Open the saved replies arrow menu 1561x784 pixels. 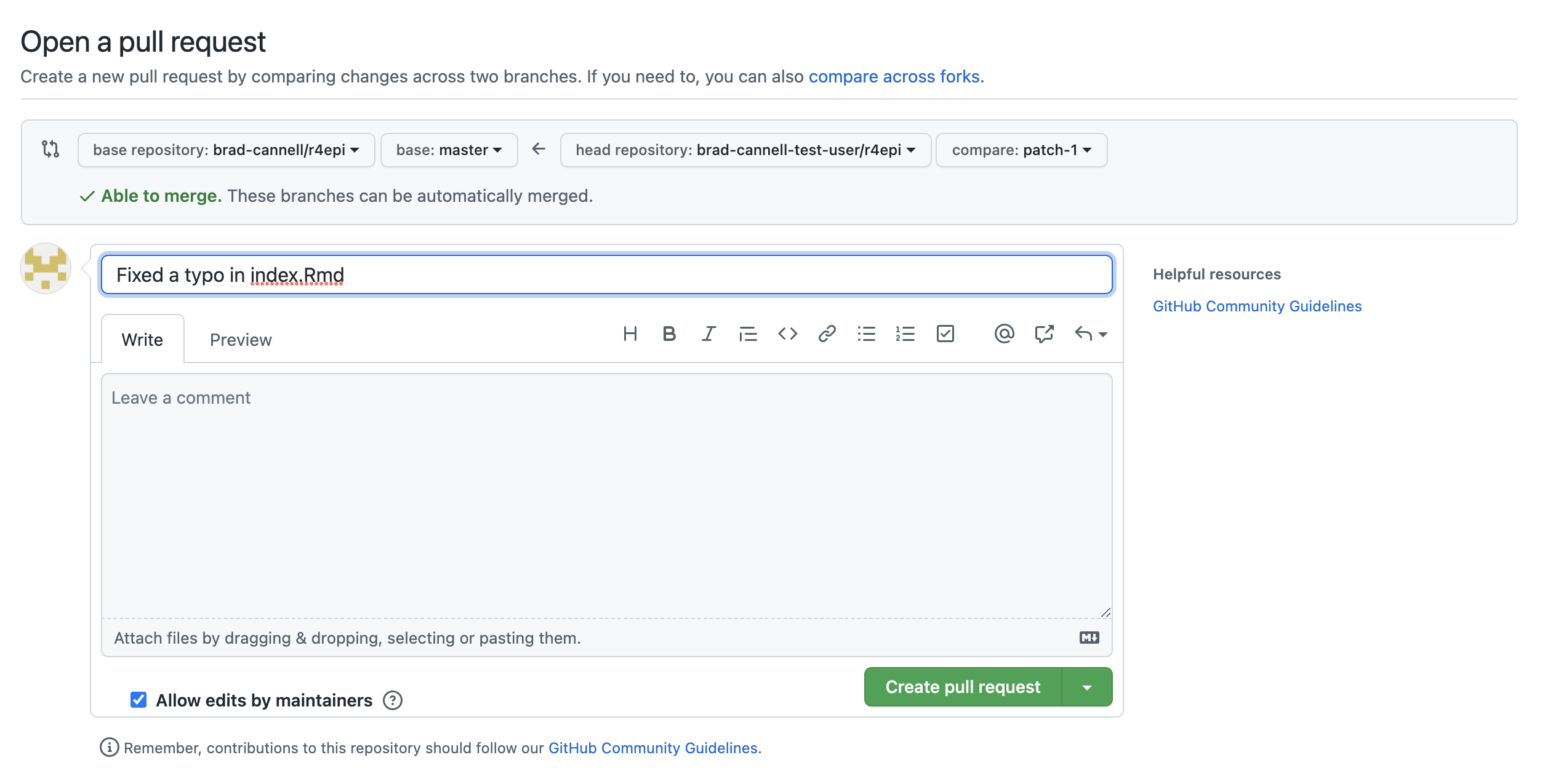(x=1091, y=334)
